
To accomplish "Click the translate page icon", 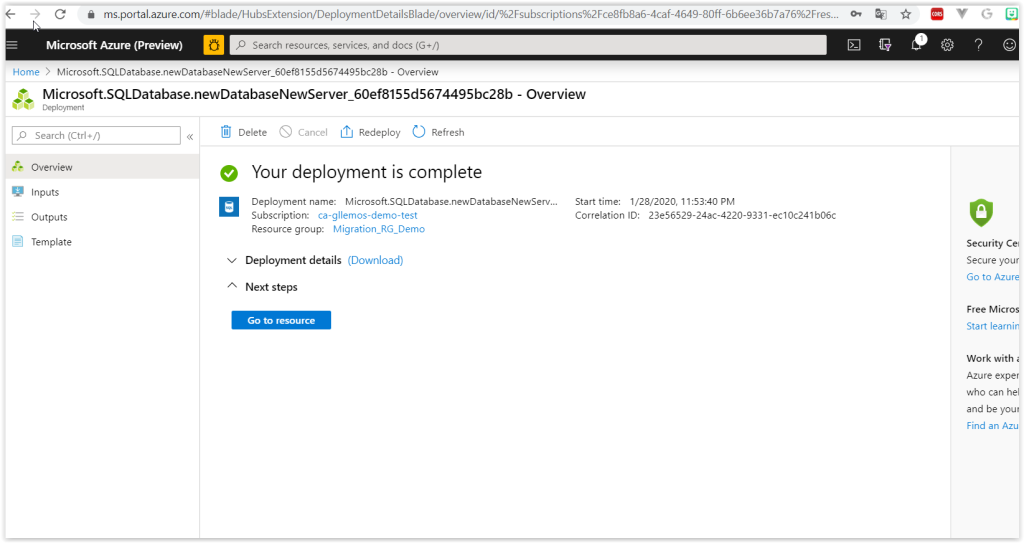I will [881, 14].
